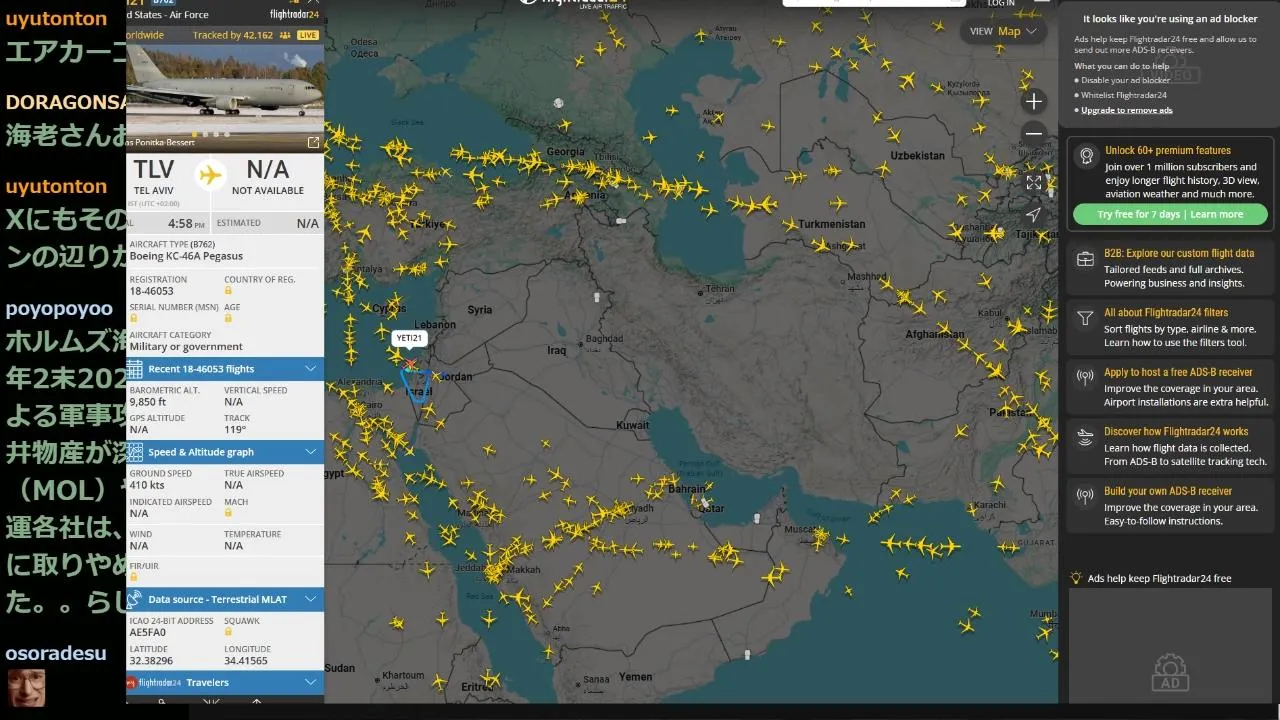Image resolution: width=1280 pixels, height=720 pixels.
Task: Click the locked Age padlock
Action: tap(228, 318)
